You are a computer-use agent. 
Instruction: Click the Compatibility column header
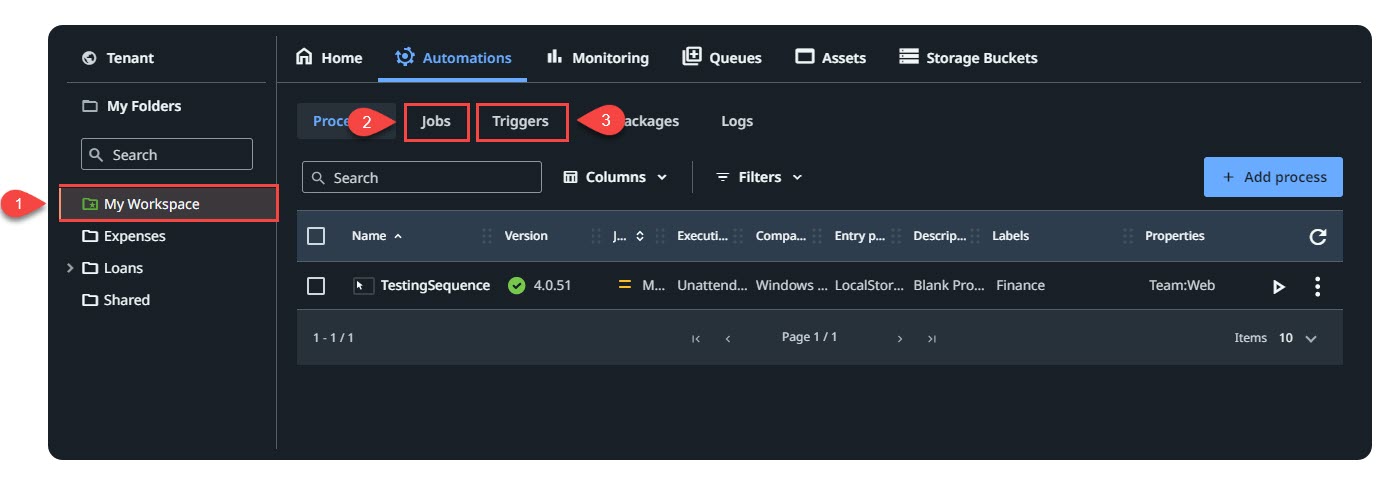[x=781, y=236]
